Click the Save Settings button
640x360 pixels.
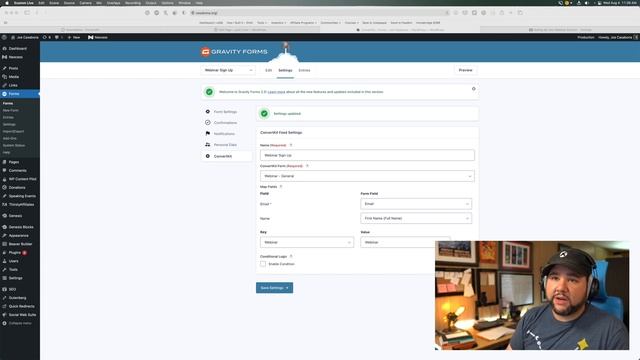[x=274, y=288]
